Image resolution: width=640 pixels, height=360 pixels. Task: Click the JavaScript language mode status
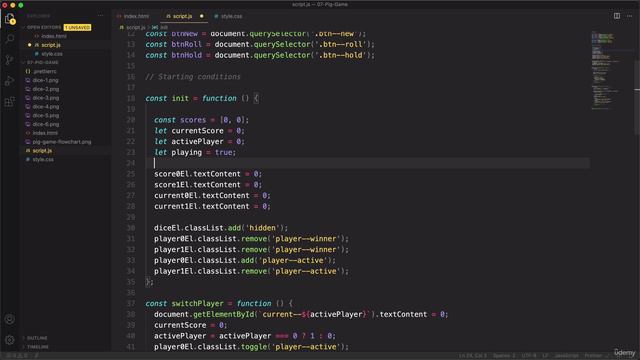tap(567, 356)
